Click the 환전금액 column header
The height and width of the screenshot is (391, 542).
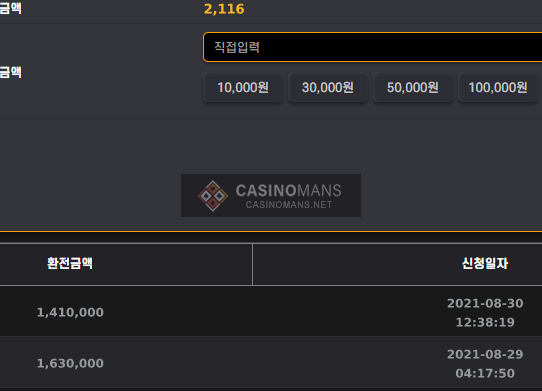(70, 263)
